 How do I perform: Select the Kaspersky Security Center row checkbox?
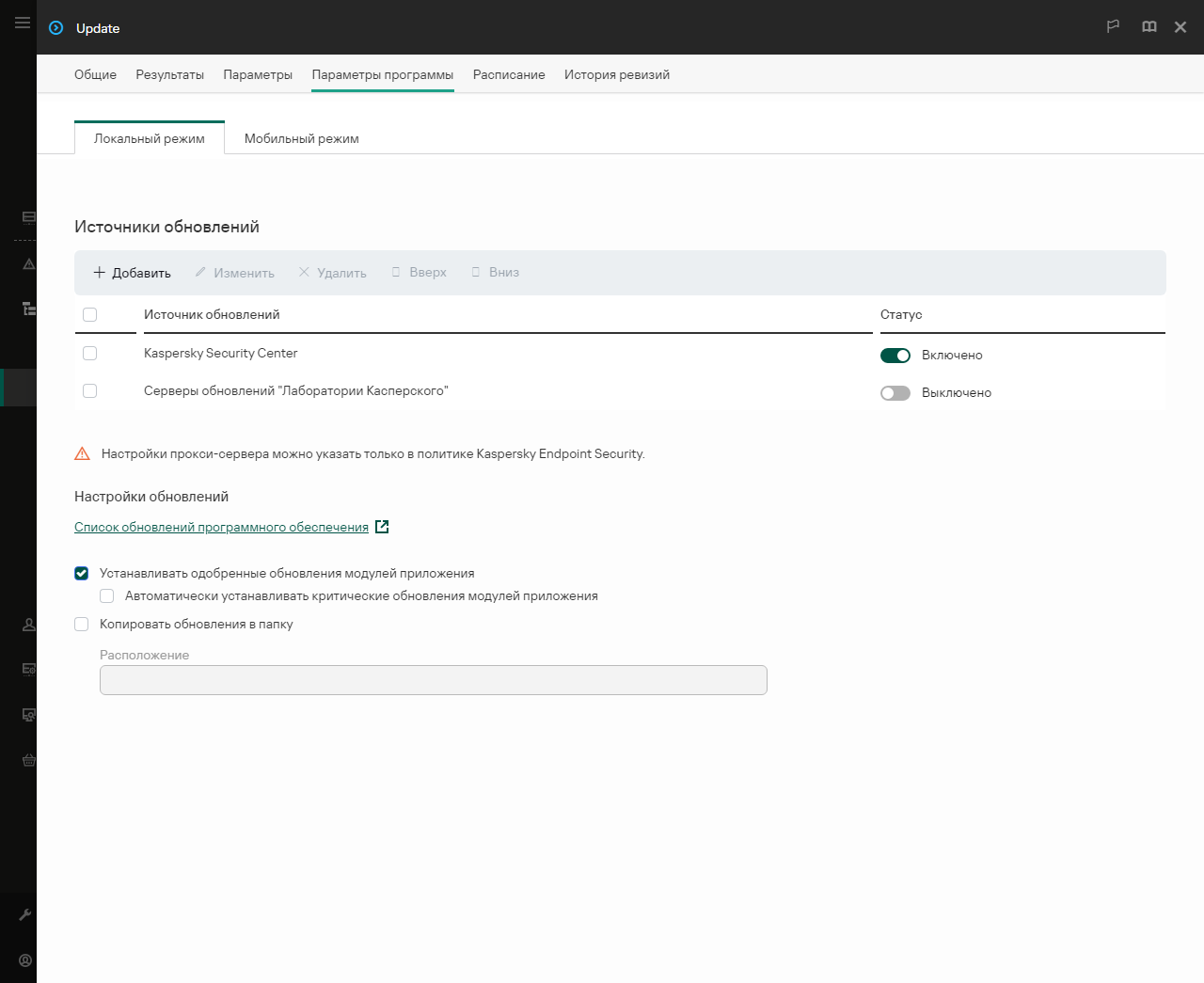(x=90, y=354)
